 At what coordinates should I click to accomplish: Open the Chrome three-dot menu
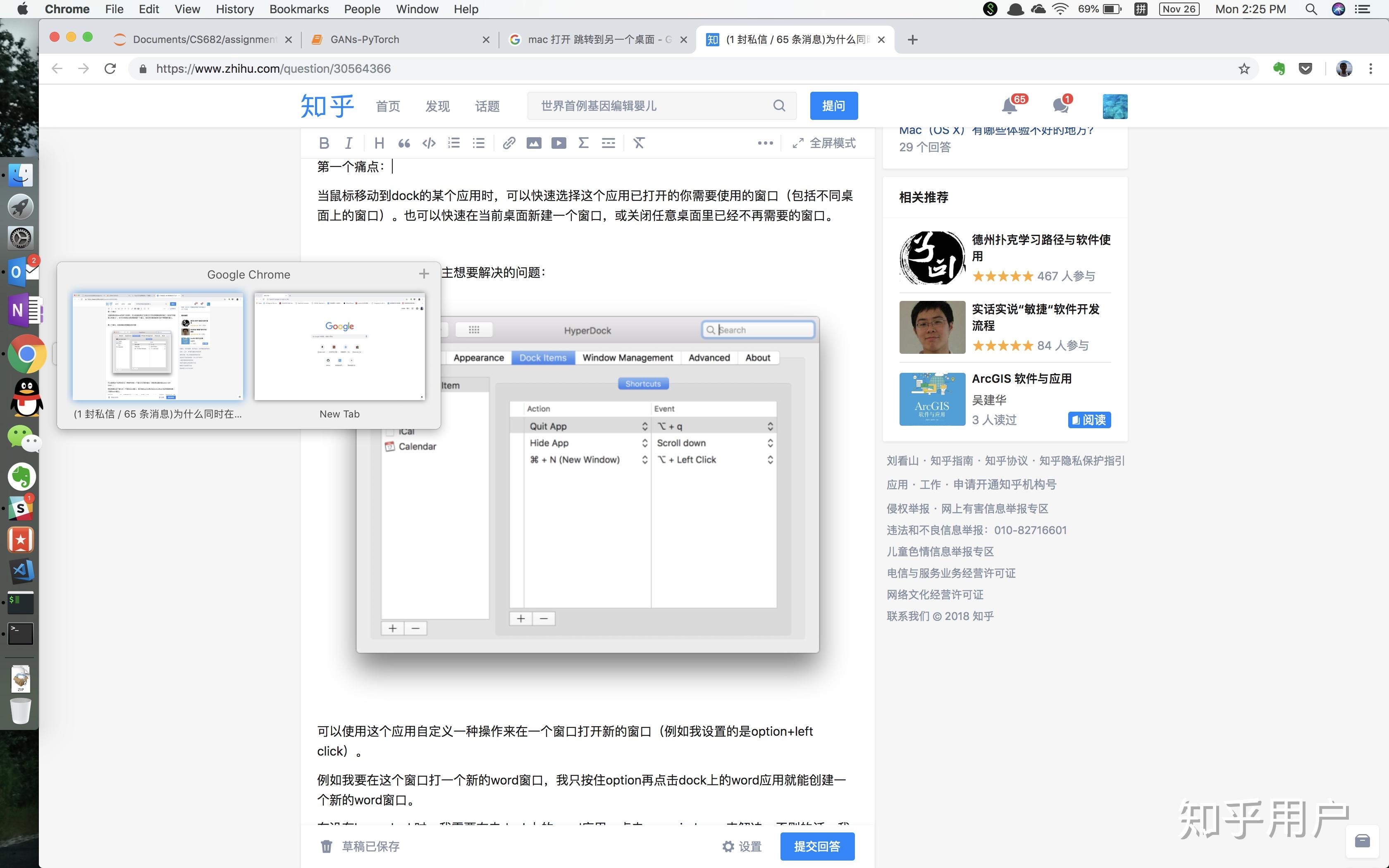[1371, 69]
